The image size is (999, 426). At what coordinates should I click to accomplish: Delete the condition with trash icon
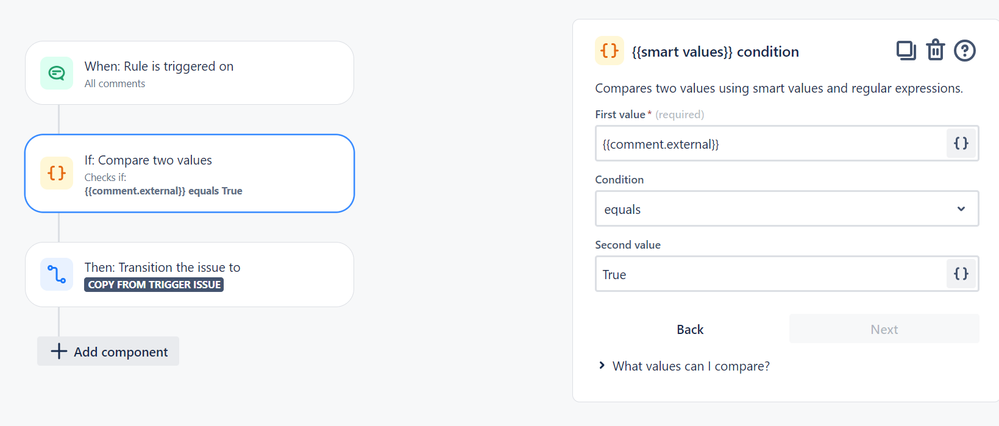click(x=935, y=50)
